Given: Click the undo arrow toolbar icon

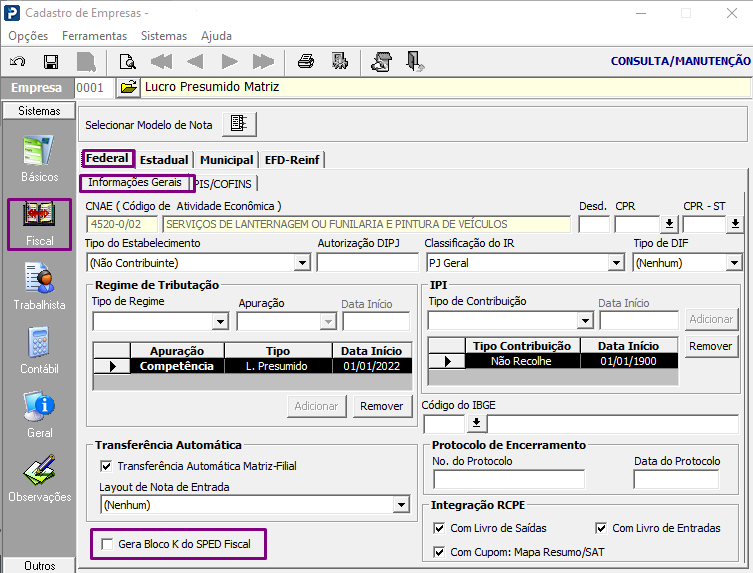Looking at the screenshot, I should (17, 62).
